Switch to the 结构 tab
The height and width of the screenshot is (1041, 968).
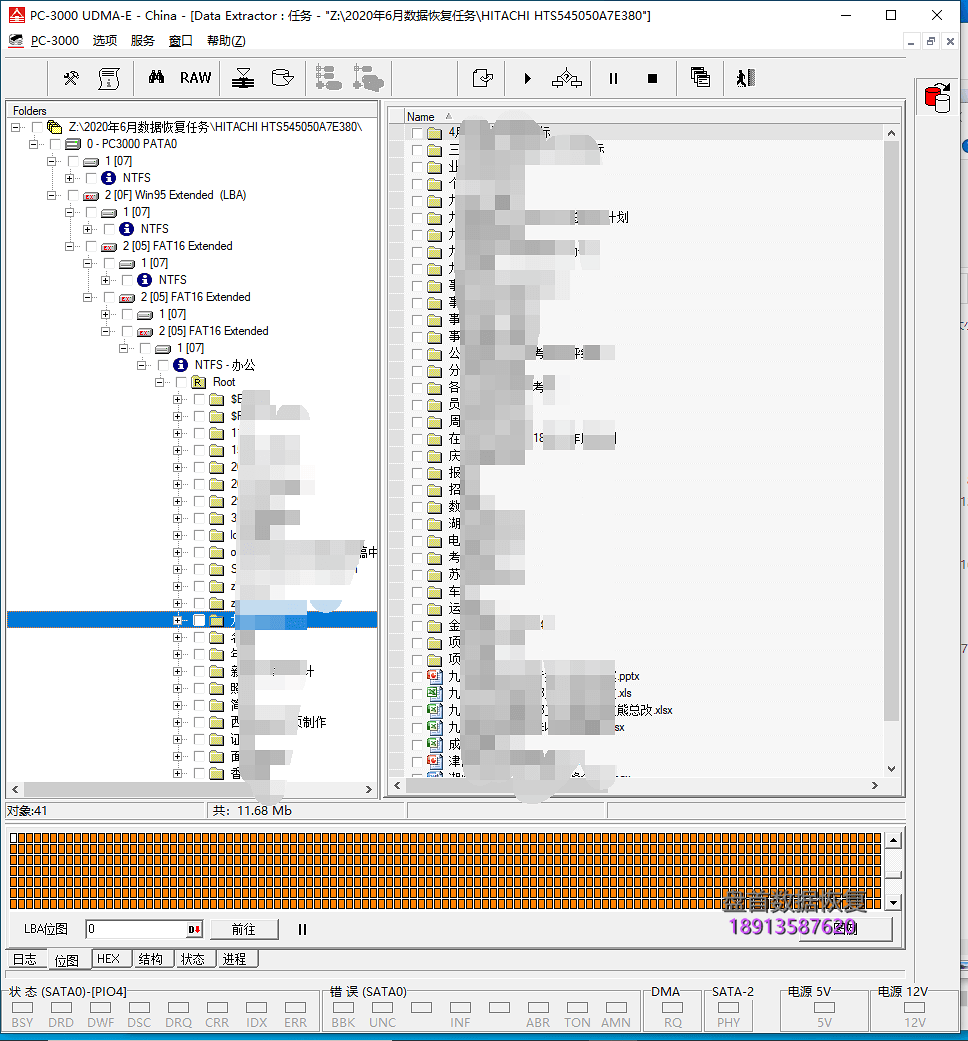pos(151,959)
